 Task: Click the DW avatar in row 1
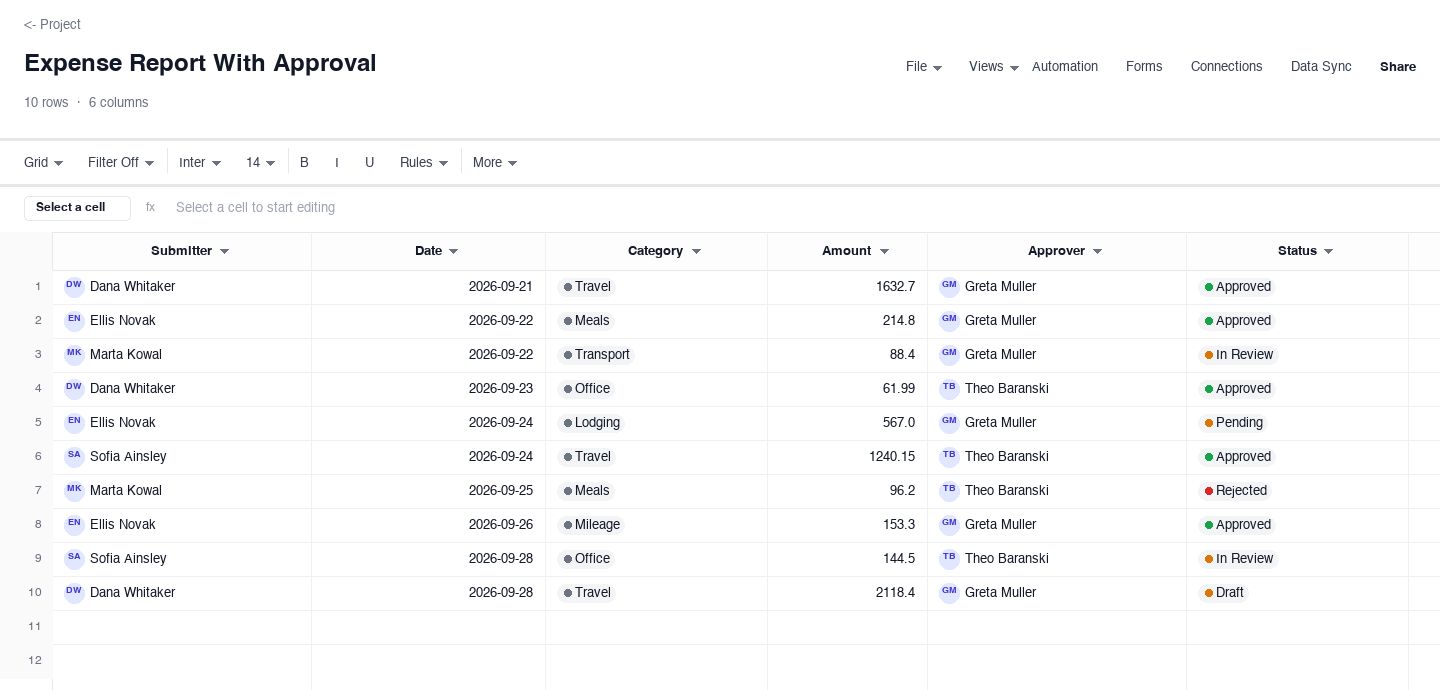click(x=74, y=287)
